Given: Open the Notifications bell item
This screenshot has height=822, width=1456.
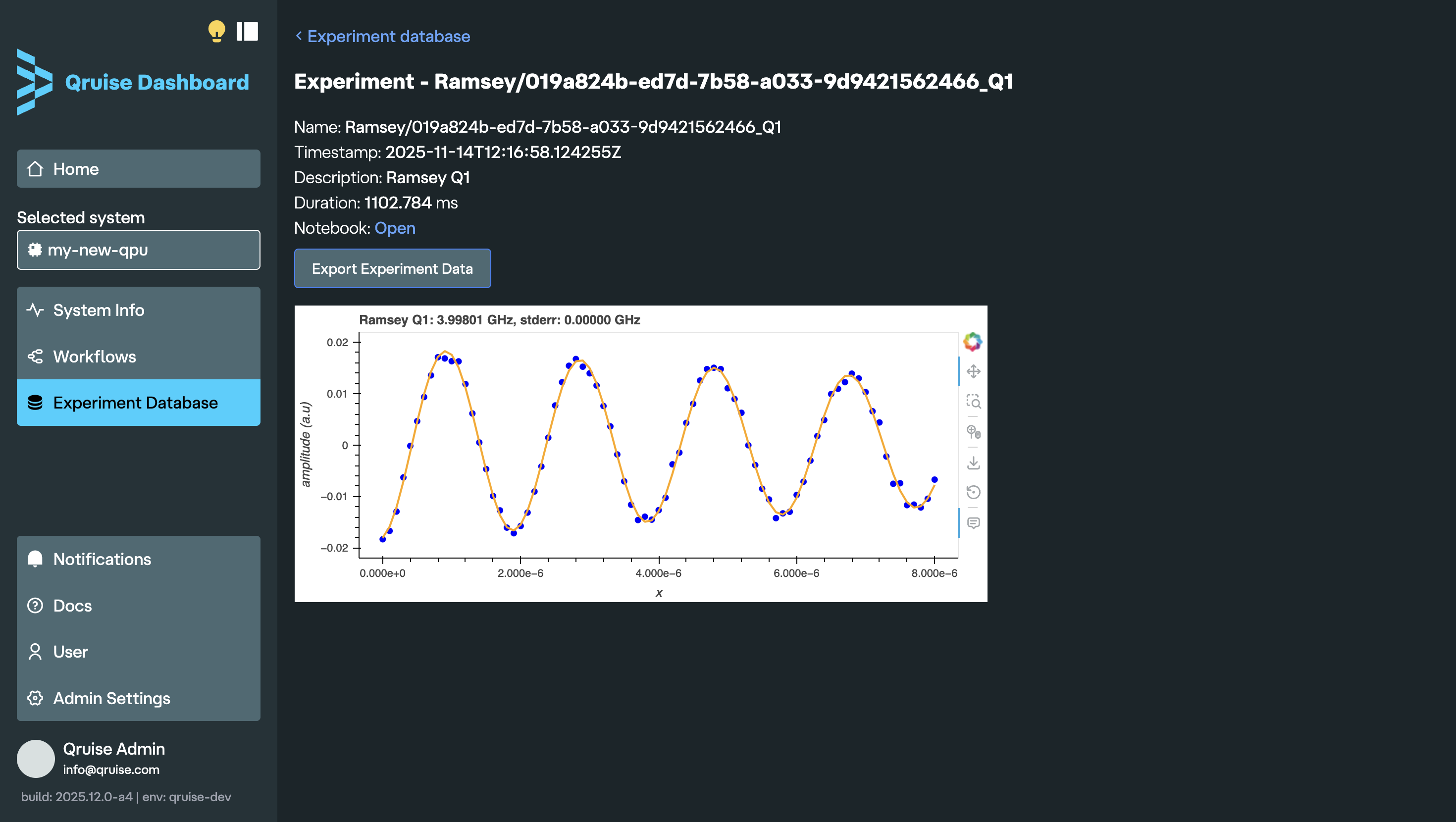Looking at the screenshot, I should pyautogui.click(x=139, y=559).
